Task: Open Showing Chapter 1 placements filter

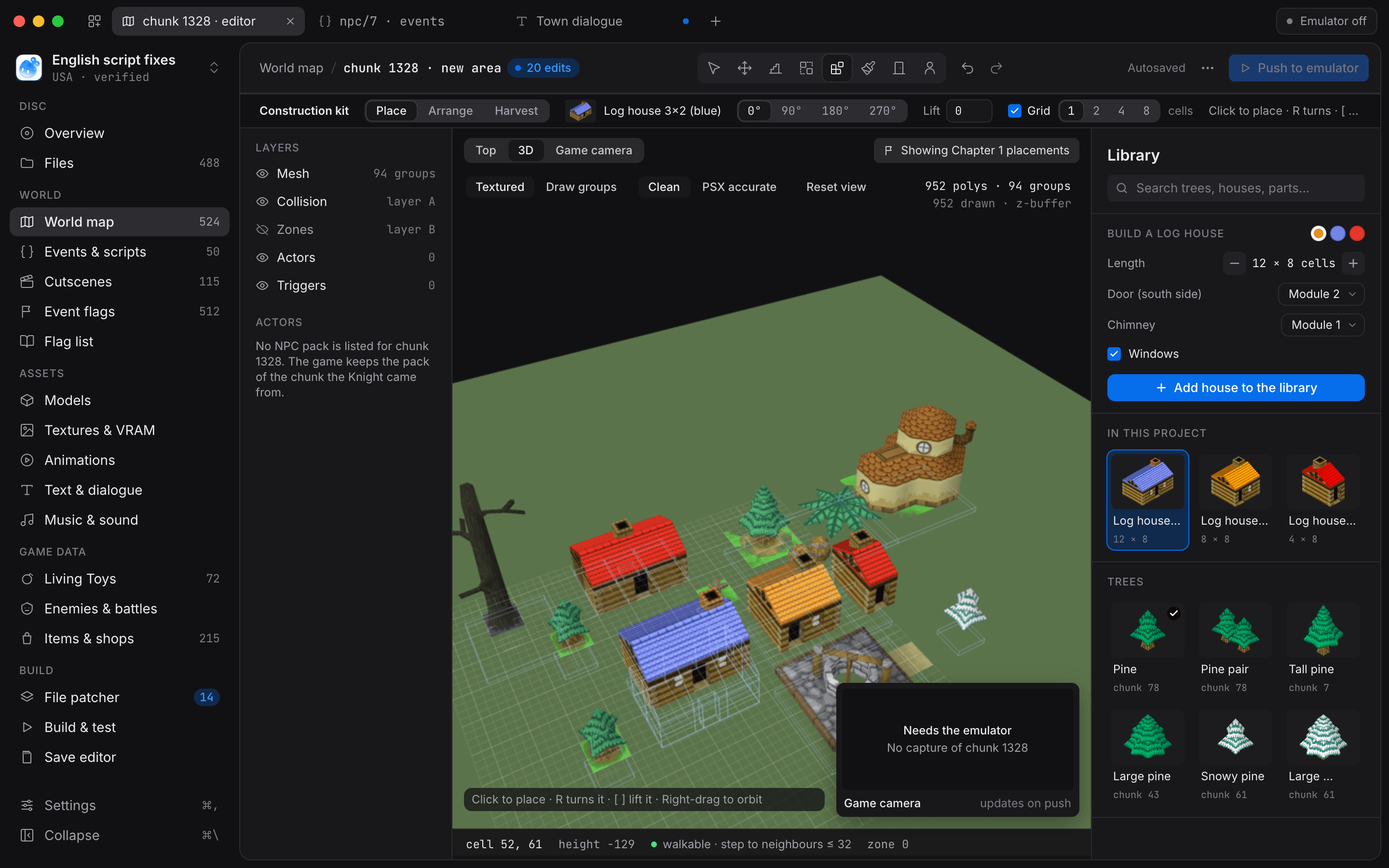Action: (976, 150)
